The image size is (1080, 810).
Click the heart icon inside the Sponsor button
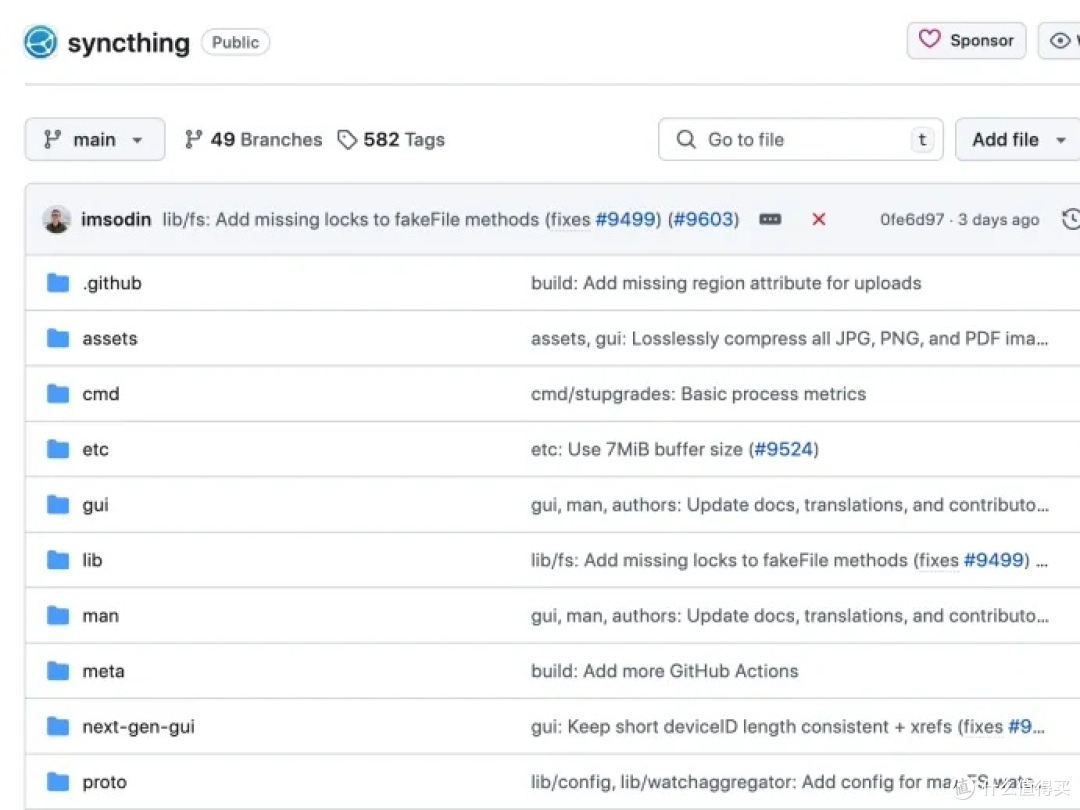929,40
